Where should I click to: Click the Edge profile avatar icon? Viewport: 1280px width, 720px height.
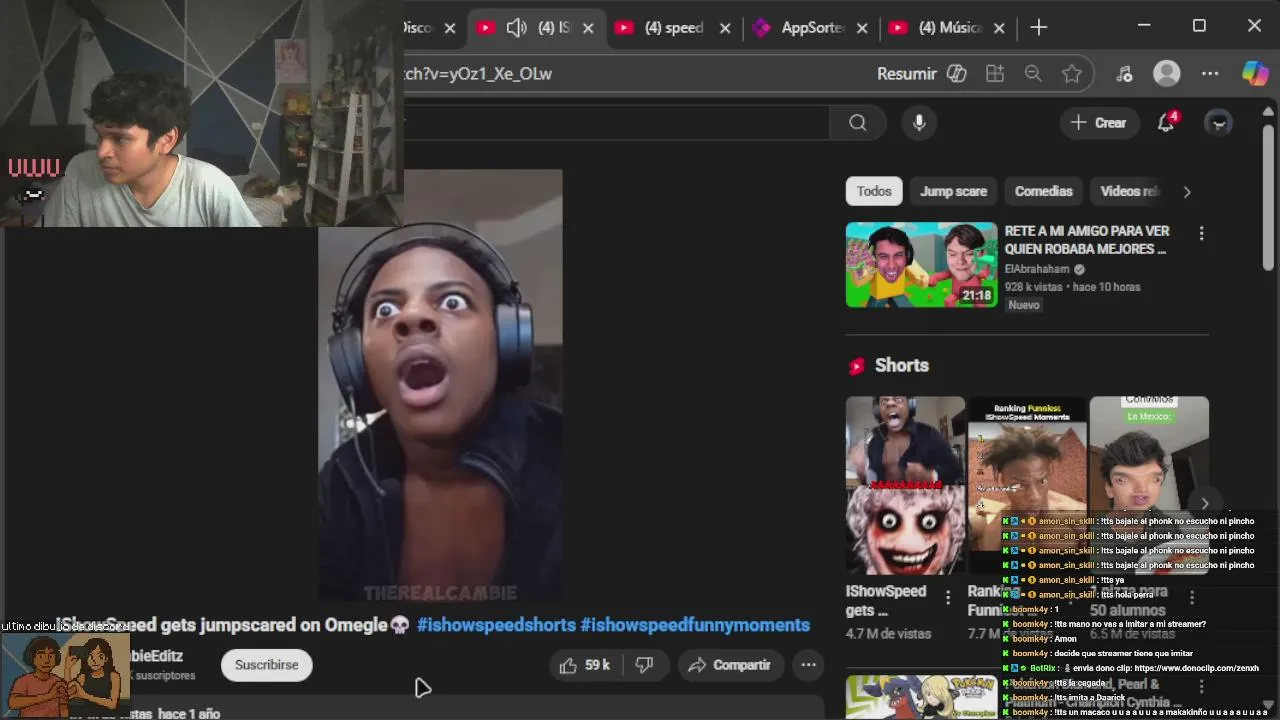pyautogui.click(x=1167, y=73)
